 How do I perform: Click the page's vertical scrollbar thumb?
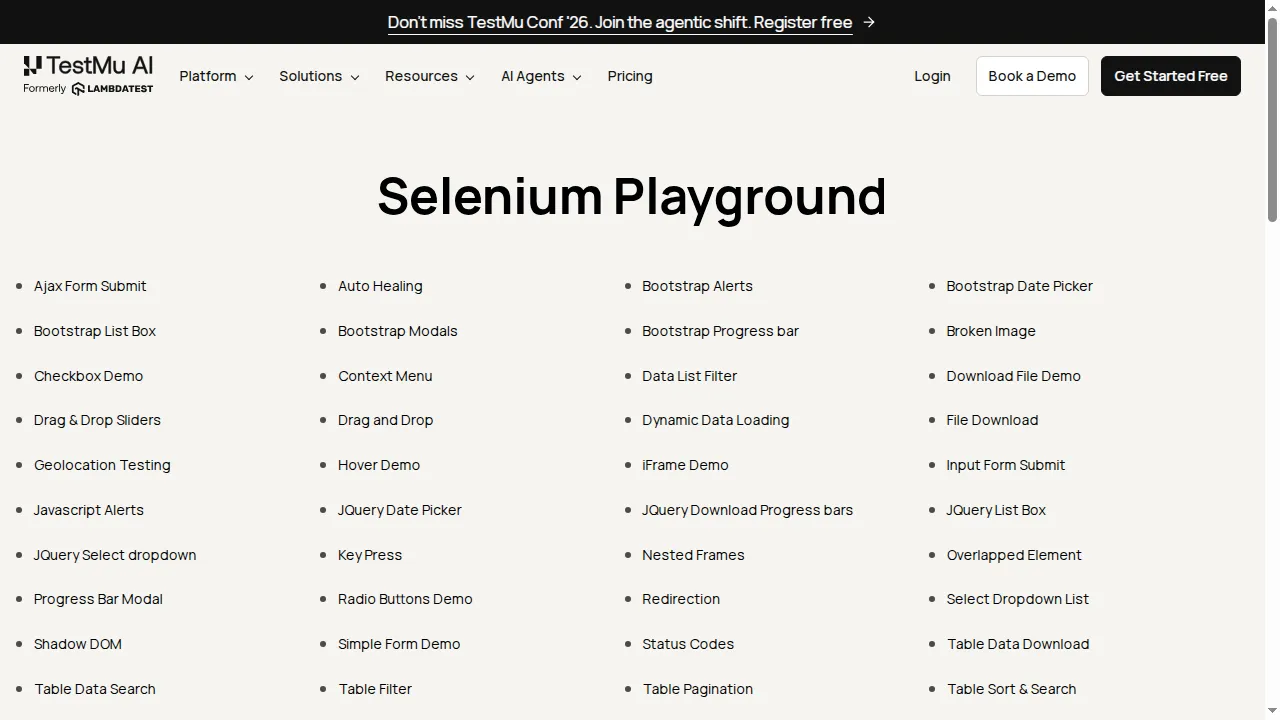coord(1272,119)
